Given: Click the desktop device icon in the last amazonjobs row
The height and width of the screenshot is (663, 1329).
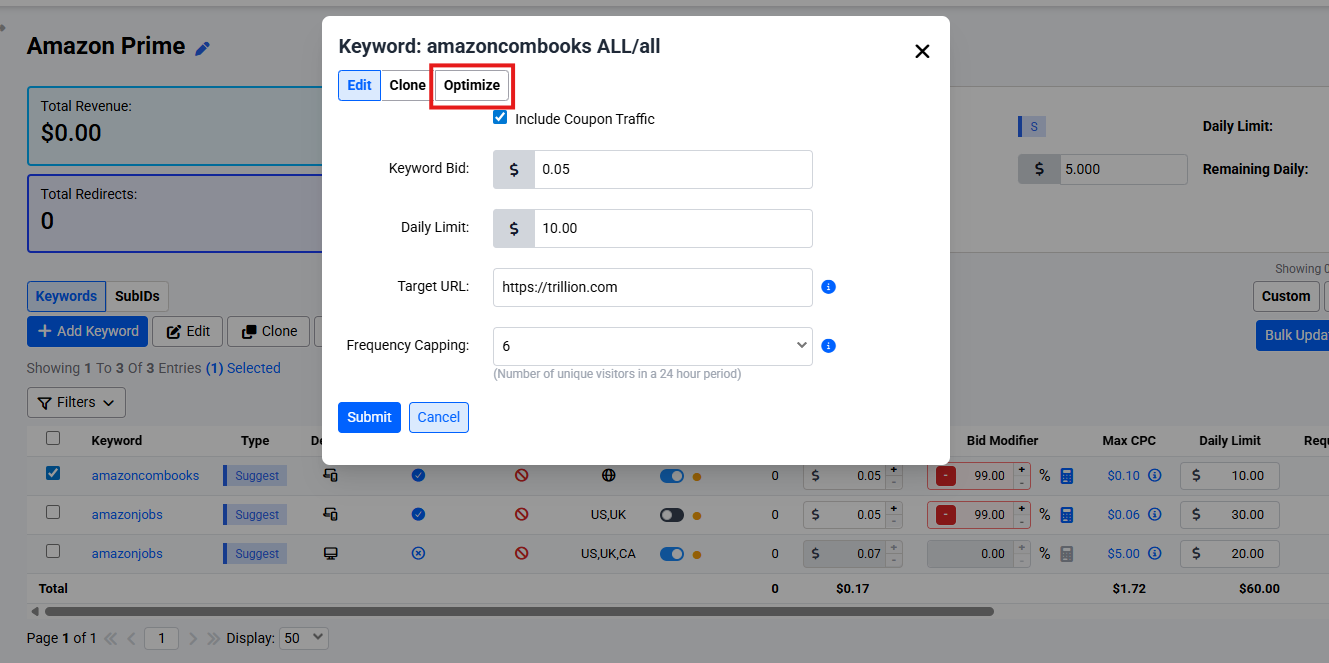Looking at the screenshot, I should point(329,554).
